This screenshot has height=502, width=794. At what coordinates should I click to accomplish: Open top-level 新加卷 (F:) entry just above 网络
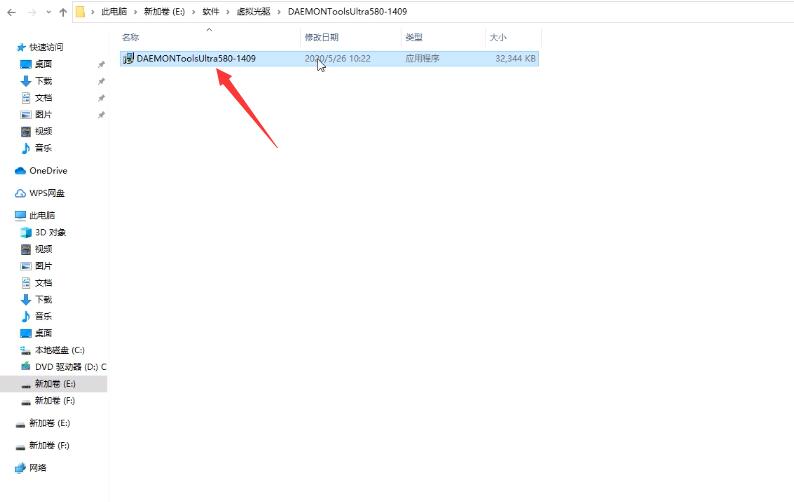[x=49, y=445]
